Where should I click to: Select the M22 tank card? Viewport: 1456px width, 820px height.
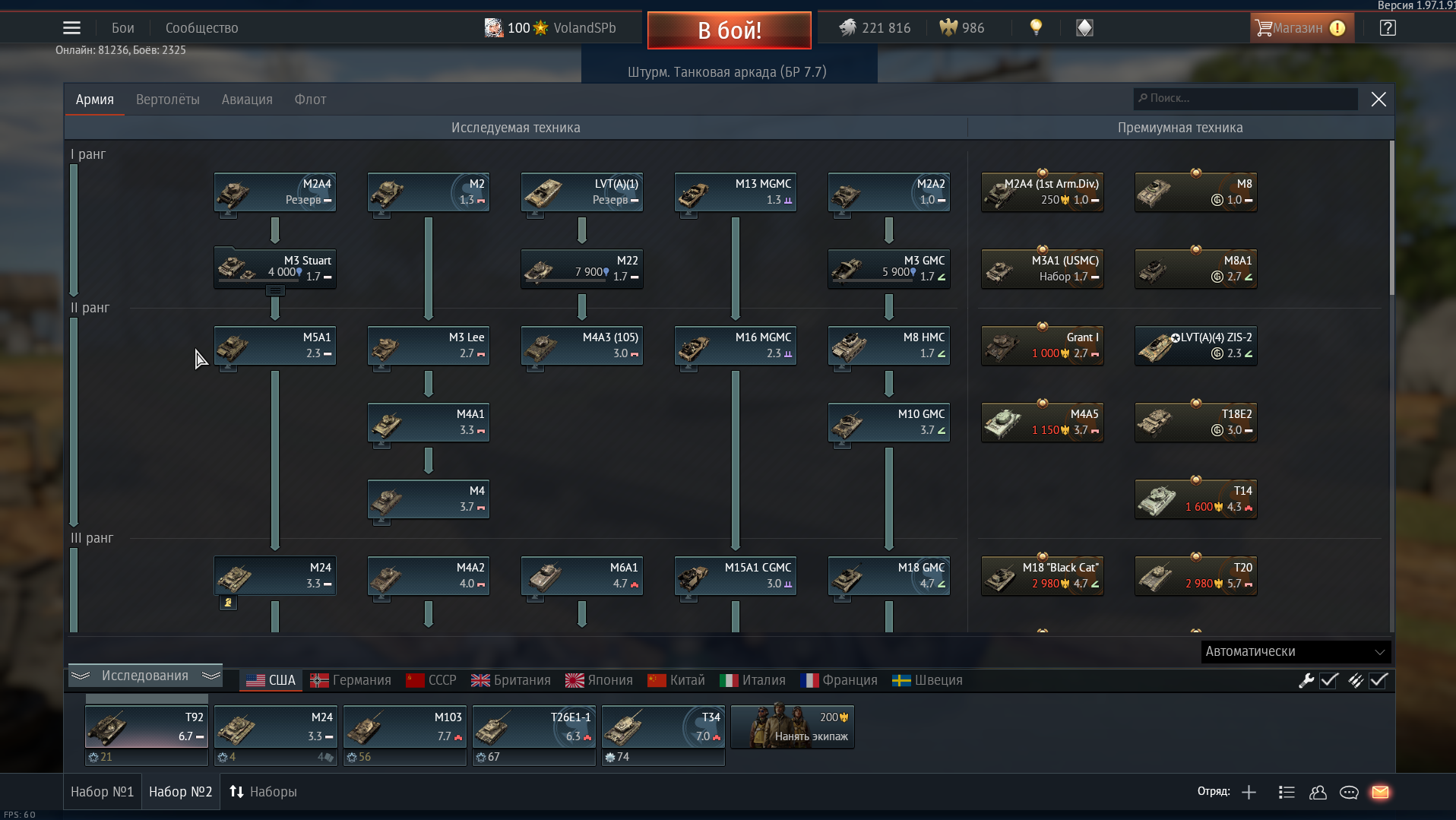point(582,269)
